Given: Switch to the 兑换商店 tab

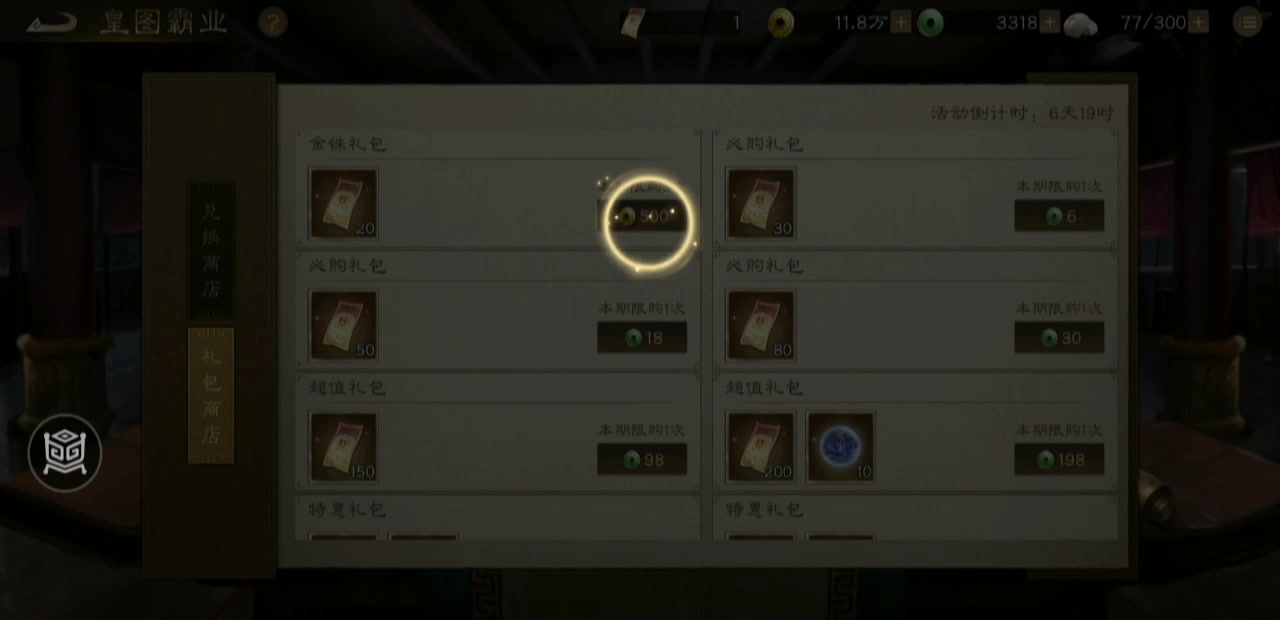Looking at the screenshot, I should pos(211,250).
